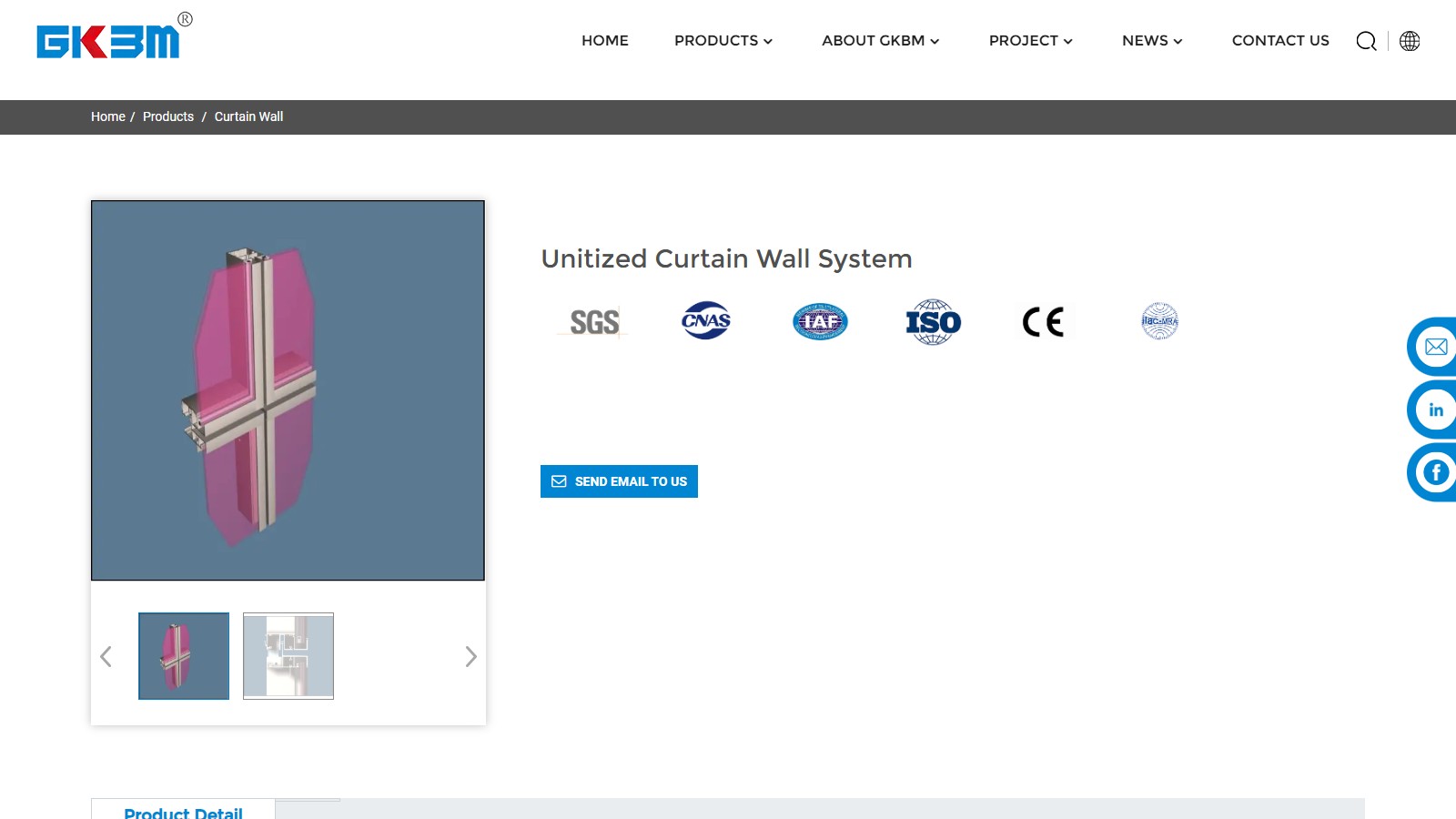The width and height of the screenshot is (1456, 819).
Task: Open the floating LinkedIn icon
Action: click(1435, 409)
